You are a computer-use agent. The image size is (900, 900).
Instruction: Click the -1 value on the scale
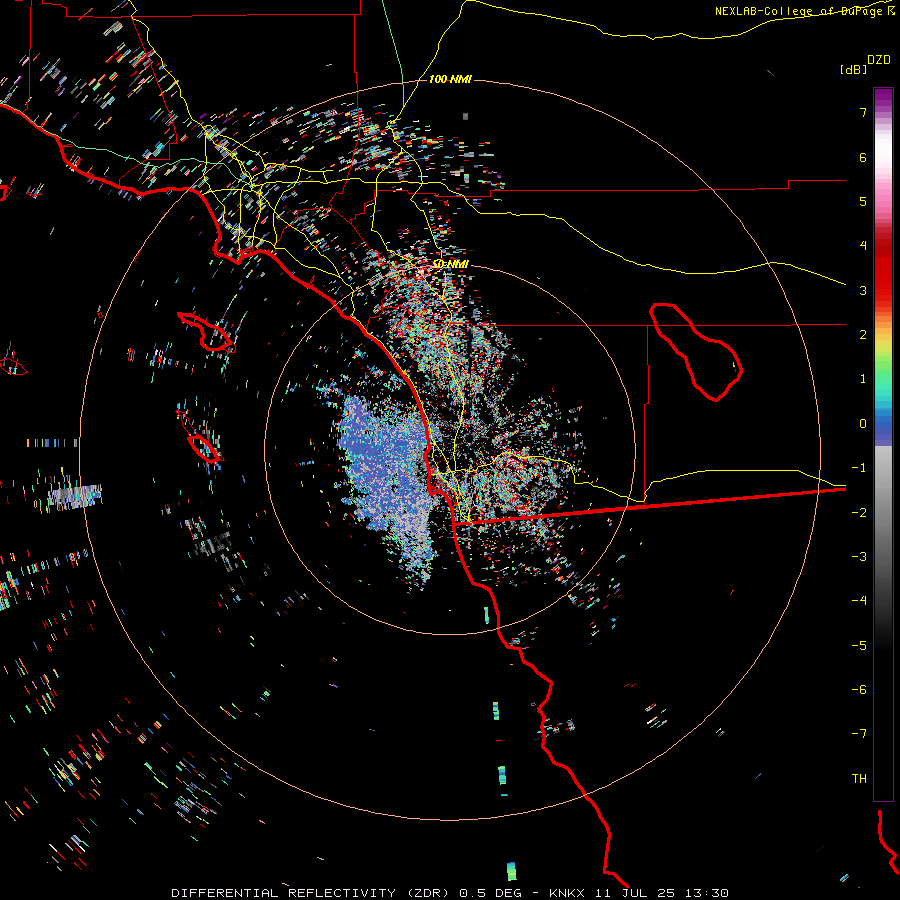(859, 468)
